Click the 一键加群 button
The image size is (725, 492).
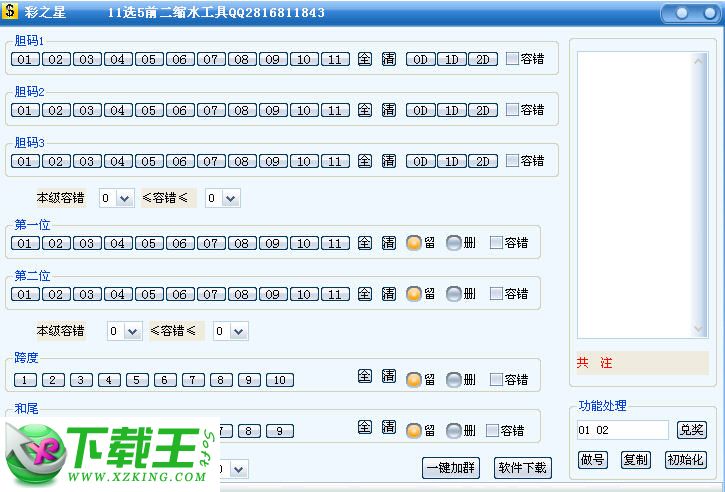[451, 468]
